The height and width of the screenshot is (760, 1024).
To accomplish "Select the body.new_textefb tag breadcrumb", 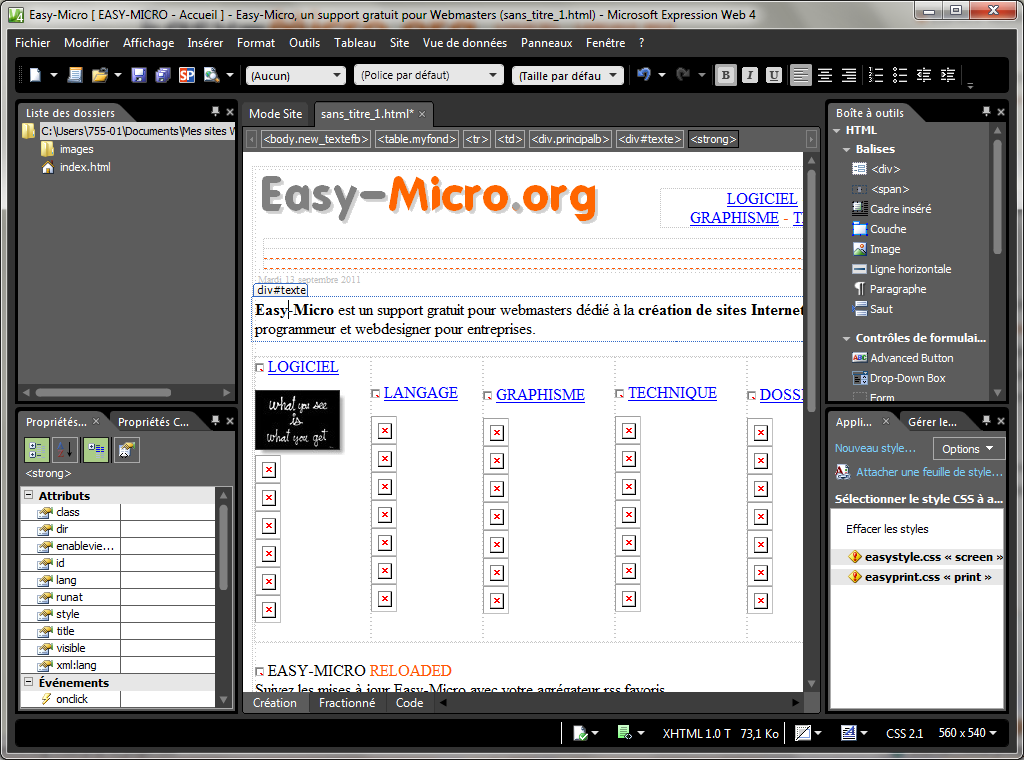I will click(316, 139).
